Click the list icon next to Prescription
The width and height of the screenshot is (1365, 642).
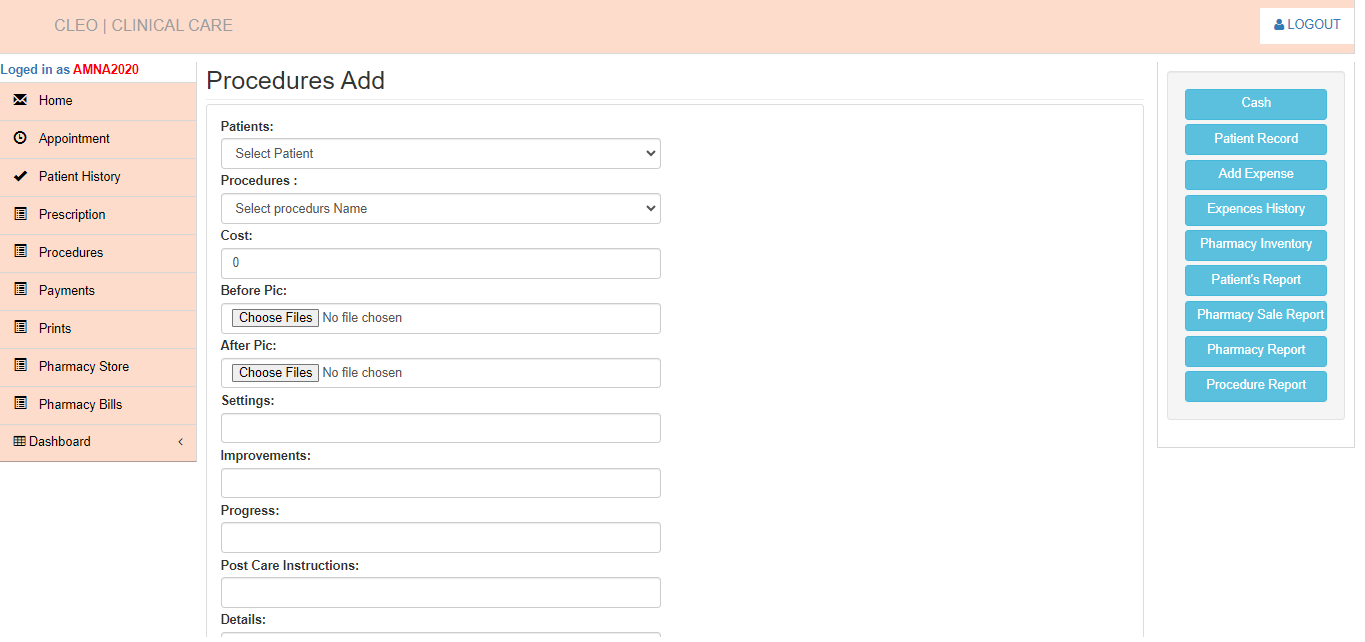(20, 214)
